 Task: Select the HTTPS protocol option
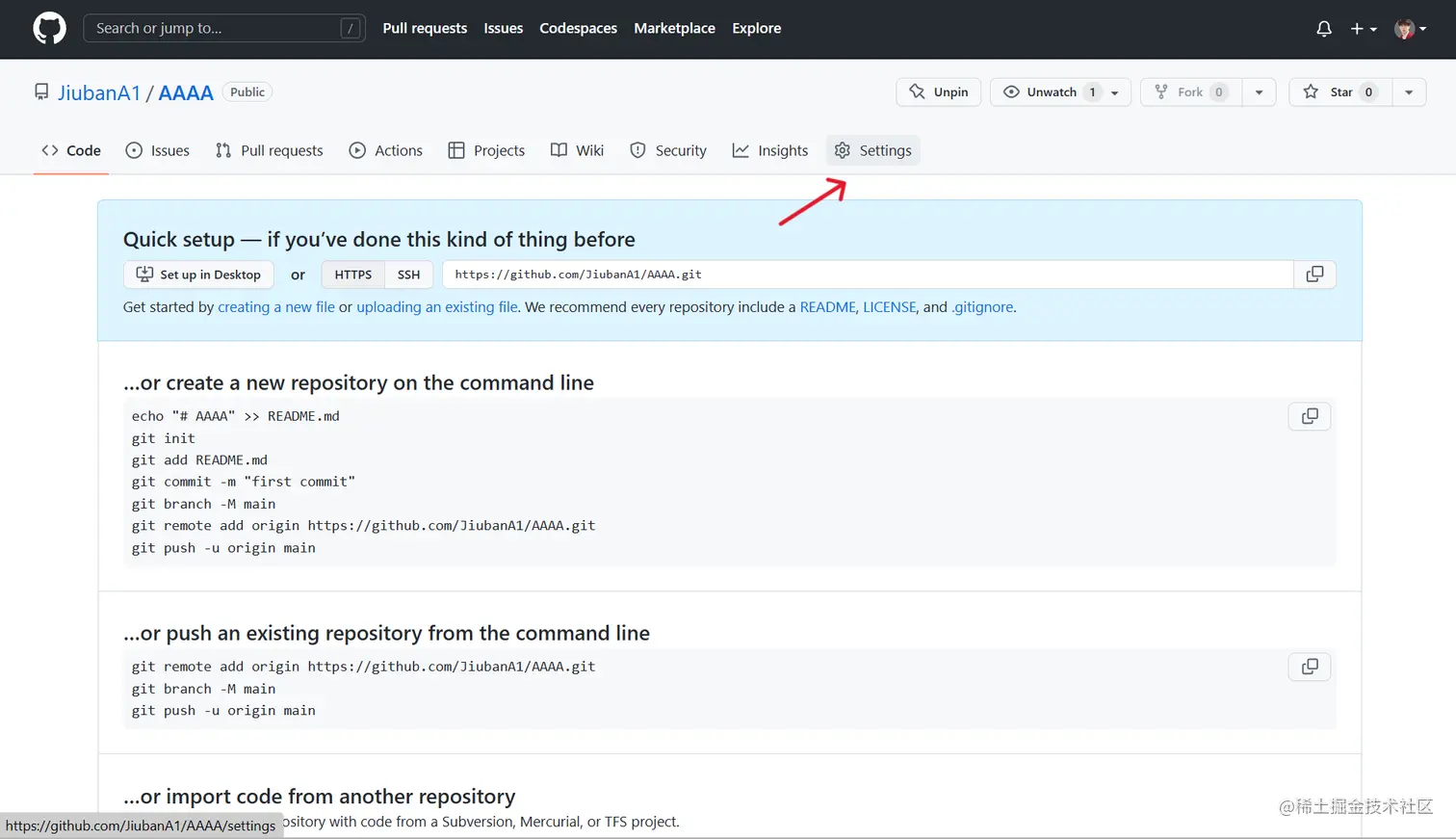353,275
